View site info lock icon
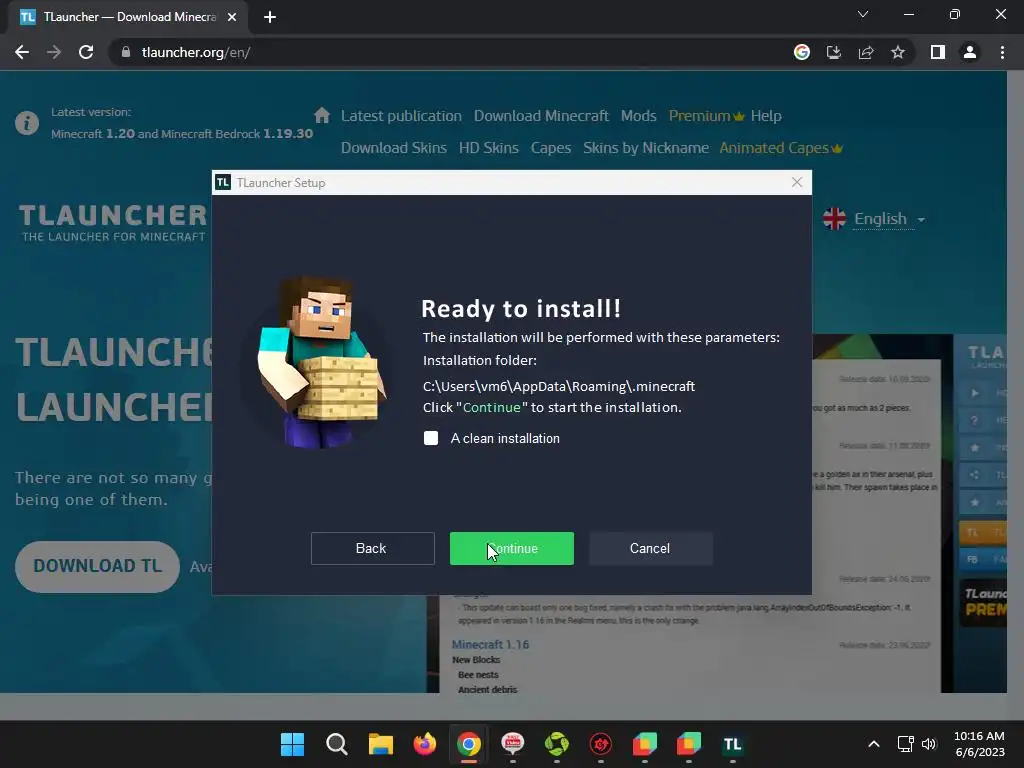This screenshot has height=768, width=1024. [x=126, y=52]
